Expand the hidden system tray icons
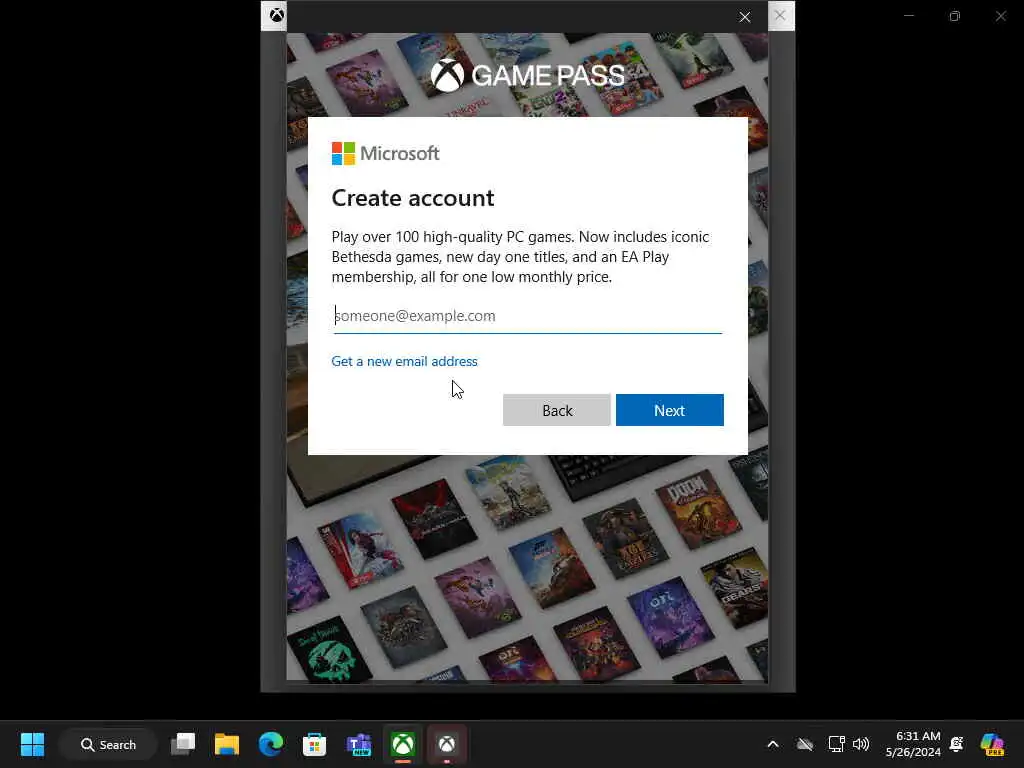1024x768 pixels. point(773,744)
